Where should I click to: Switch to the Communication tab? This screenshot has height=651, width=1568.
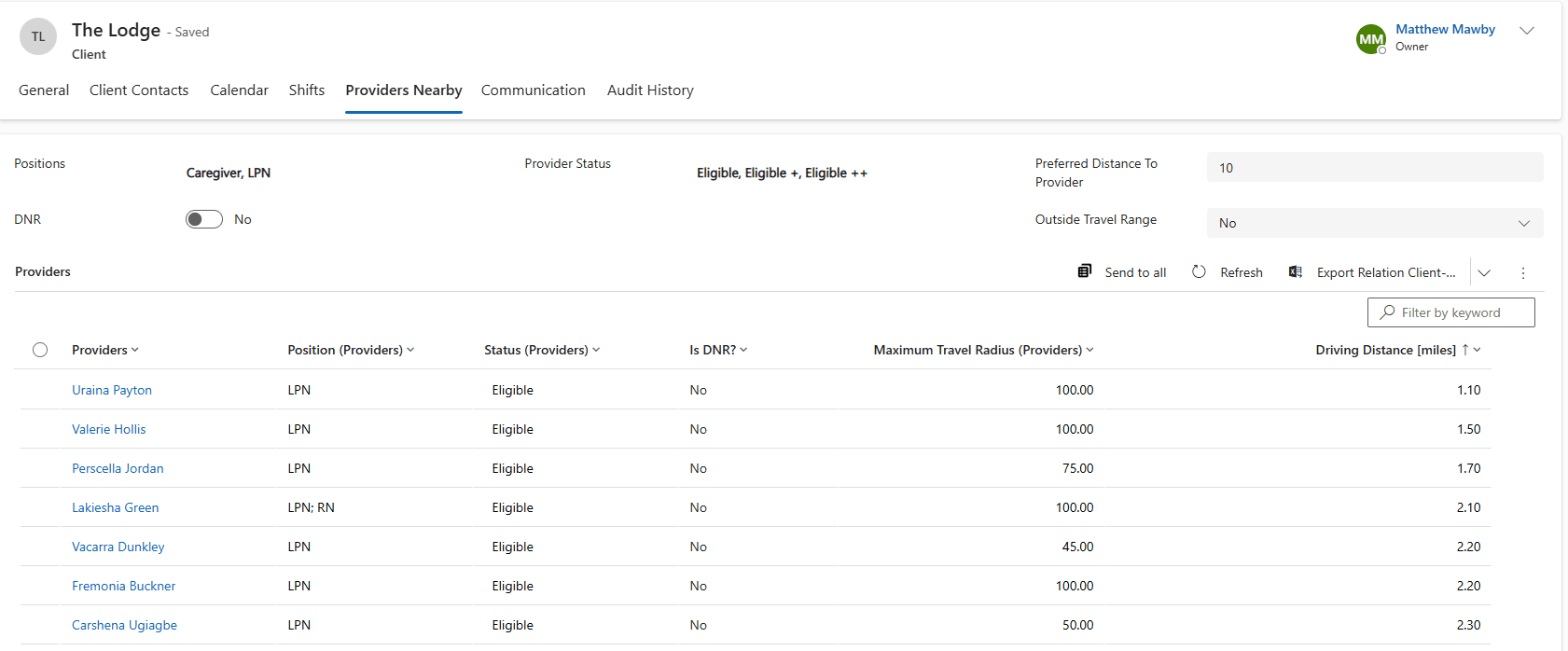[534, 90]
